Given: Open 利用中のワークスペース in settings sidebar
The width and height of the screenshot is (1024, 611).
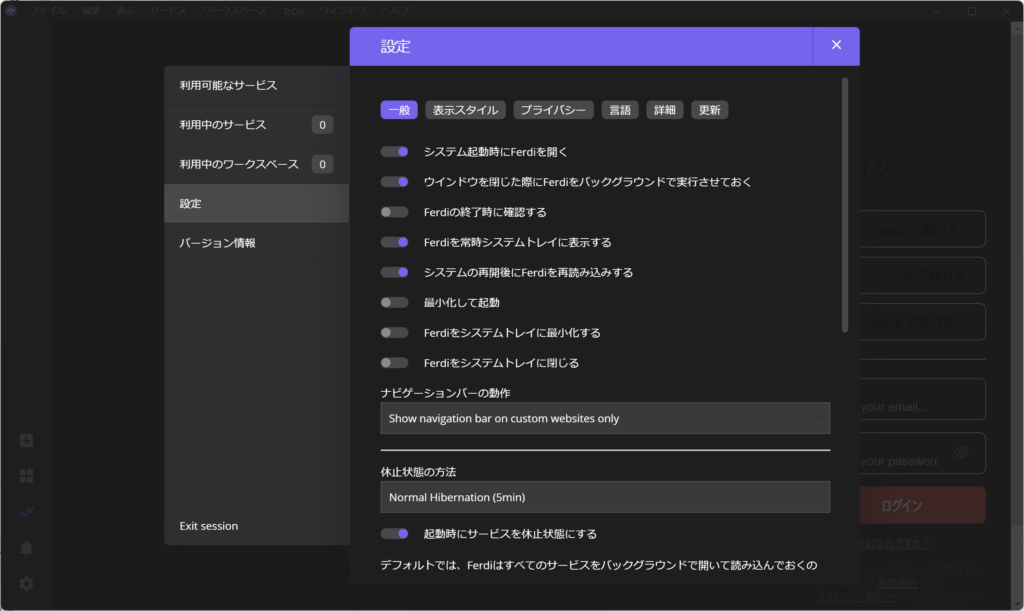Looking at the screenshot, I should coord(257,164).
